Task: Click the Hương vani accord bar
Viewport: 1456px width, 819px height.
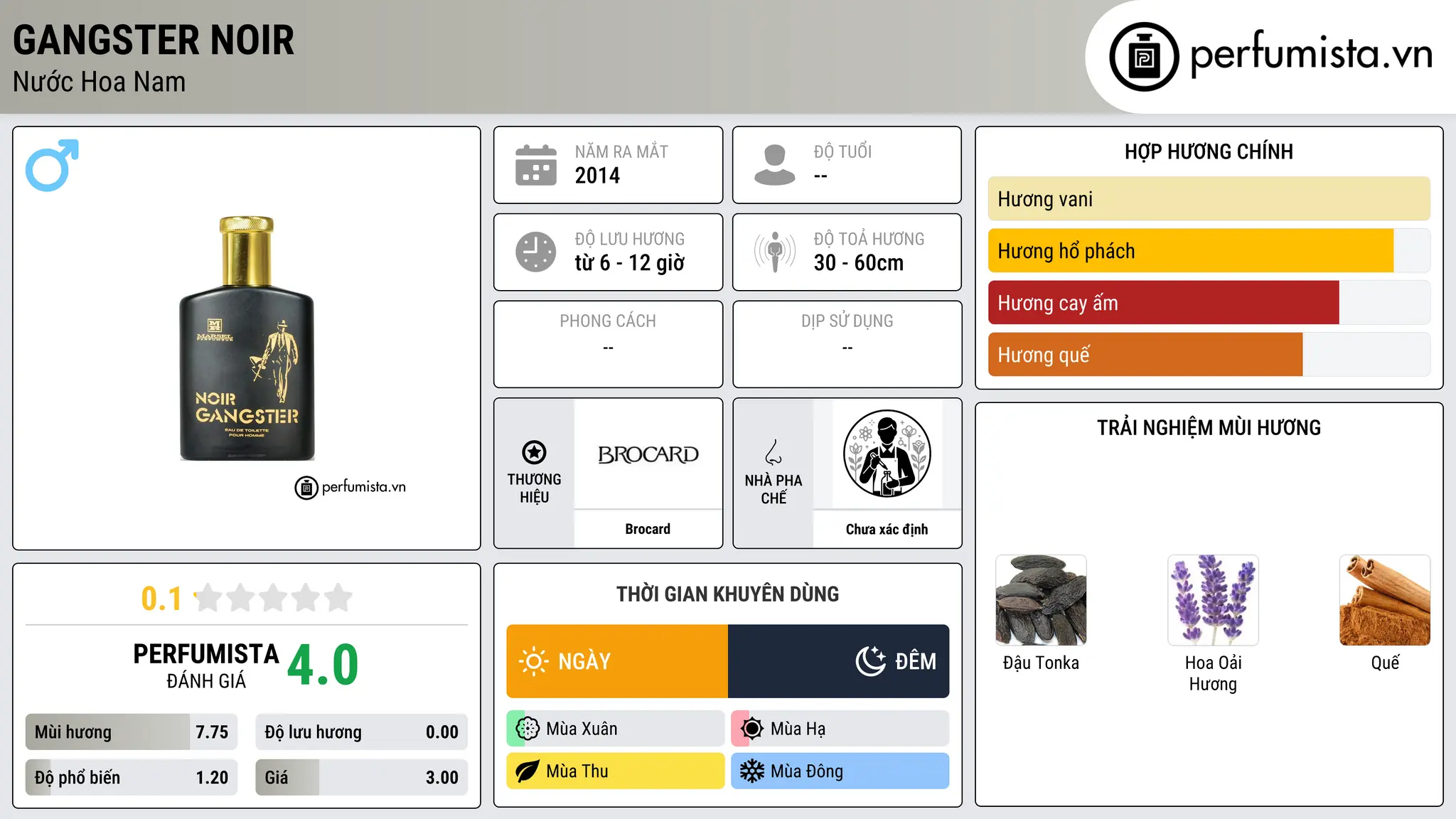Action: pyautogui.click(x=1209, y=199)
